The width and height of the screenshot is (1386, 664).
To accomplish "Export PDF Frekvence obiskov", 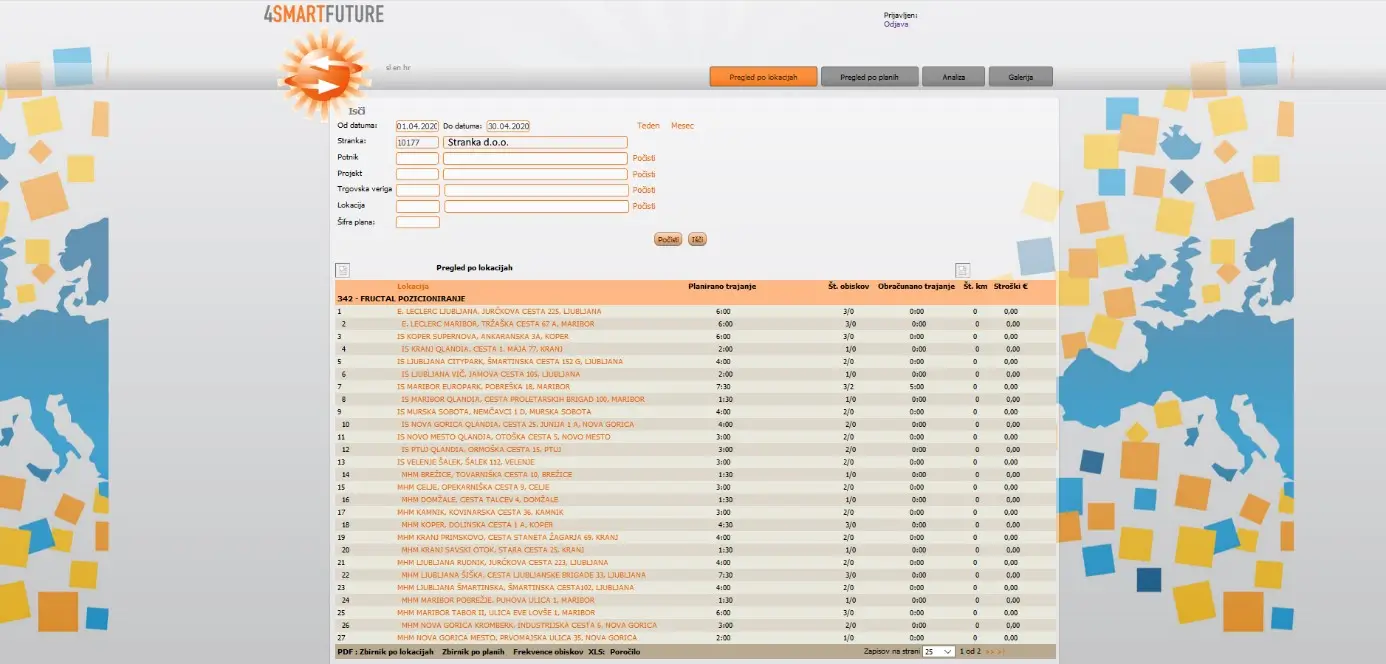I will point(548,652).
